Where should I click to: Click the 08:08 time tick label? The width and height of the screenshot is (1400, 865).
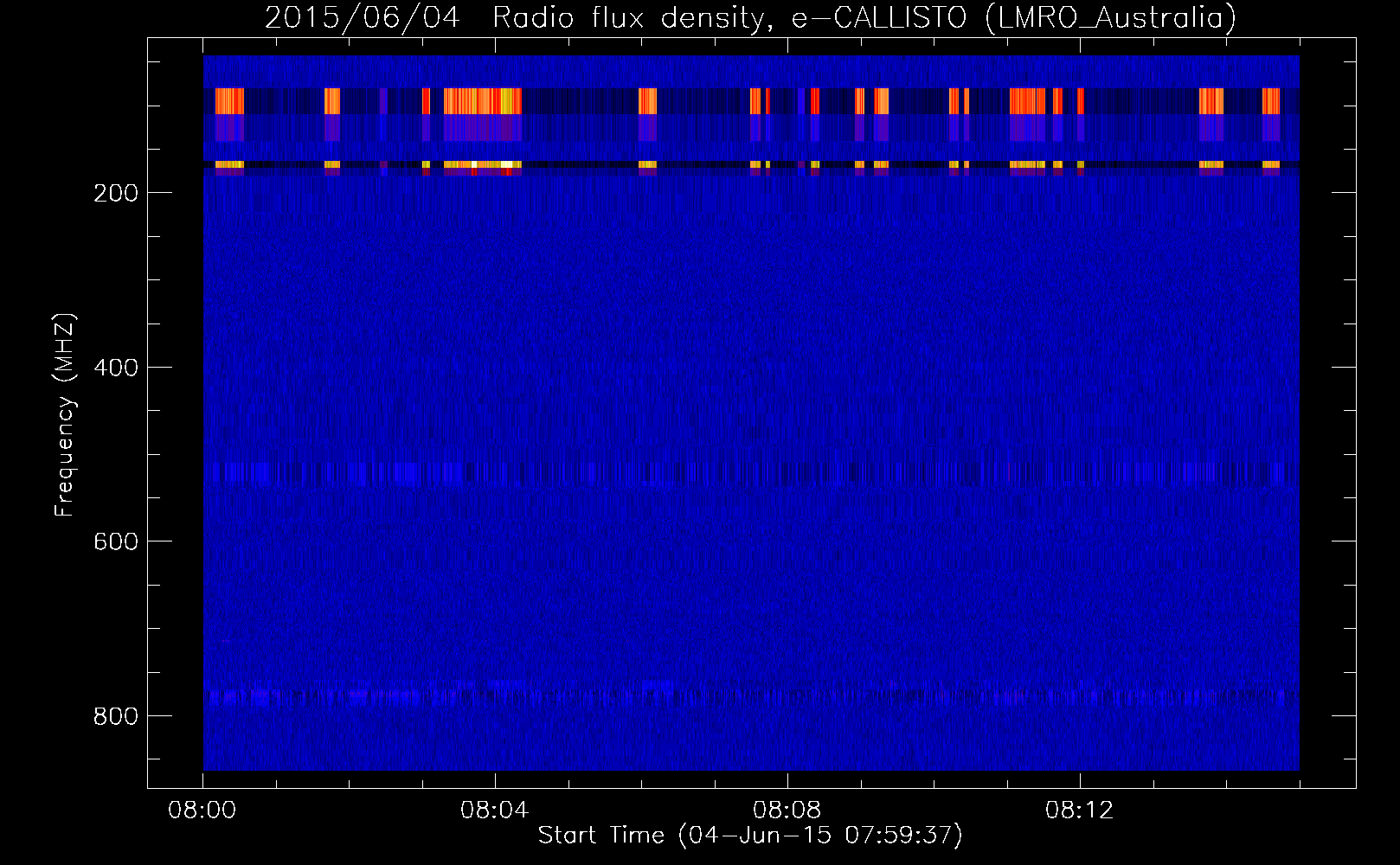(787, 811)
